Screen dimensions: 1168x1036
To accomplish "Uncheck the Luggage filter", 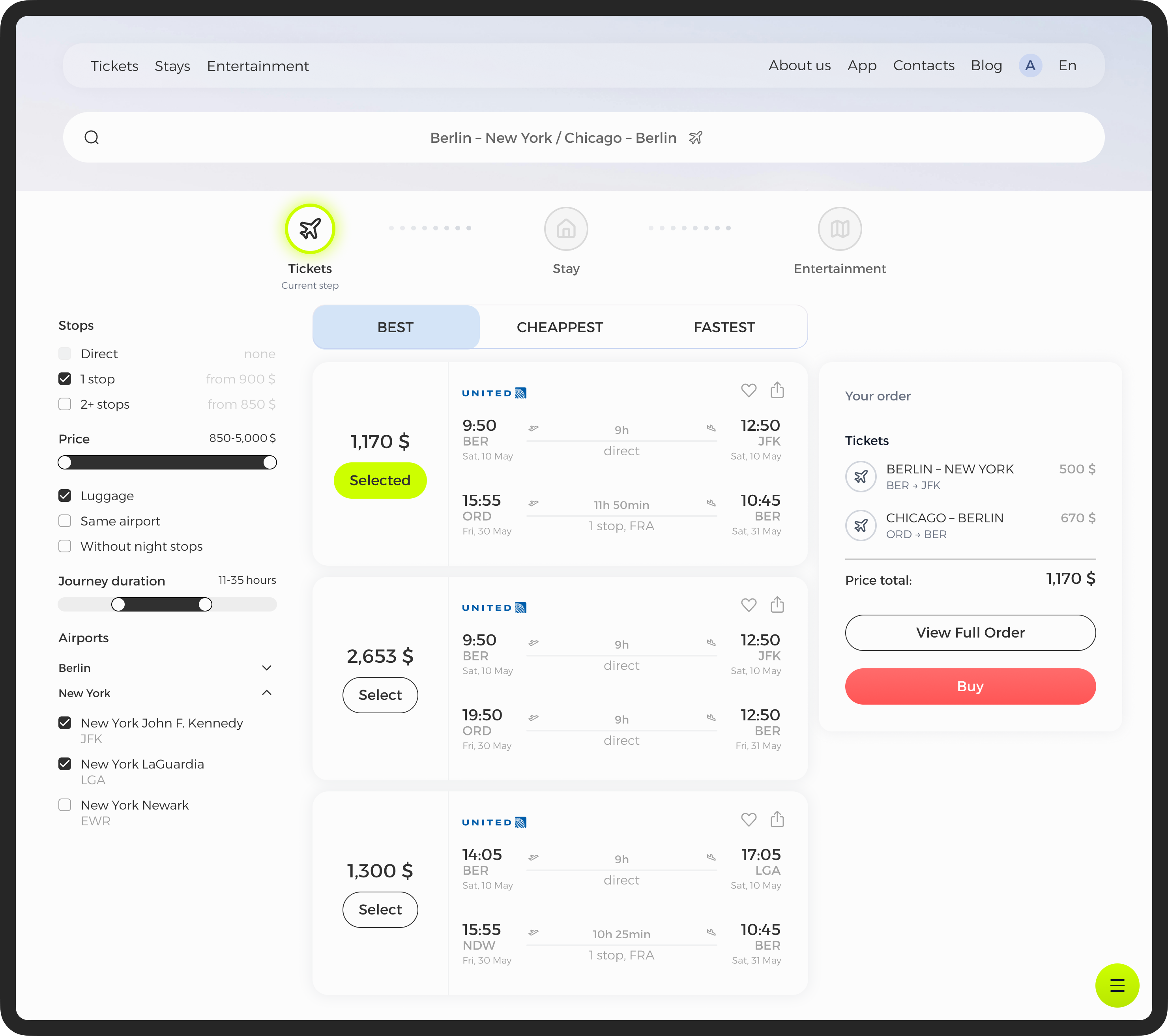I will point(65,496).
